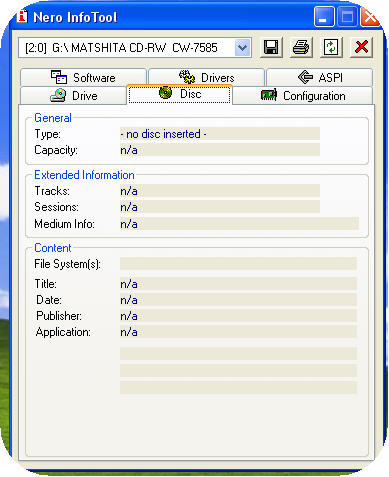The height and width of the screenshot is (477, 389).
Task: Save the info using the floppy disk icon
Action: (271, 47)
